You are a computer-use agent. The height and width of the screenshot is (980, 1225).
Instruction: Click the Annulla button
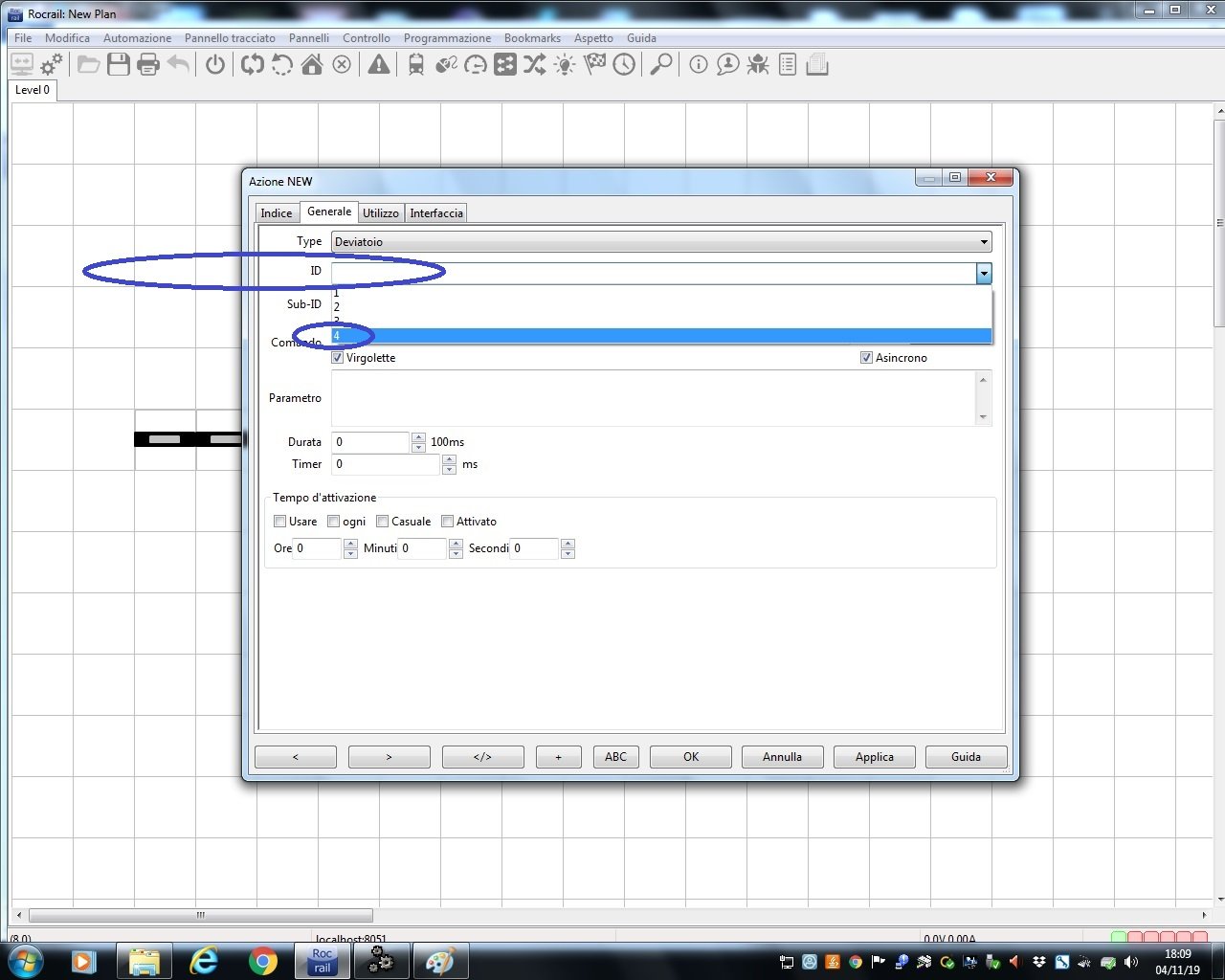(782, 757)
